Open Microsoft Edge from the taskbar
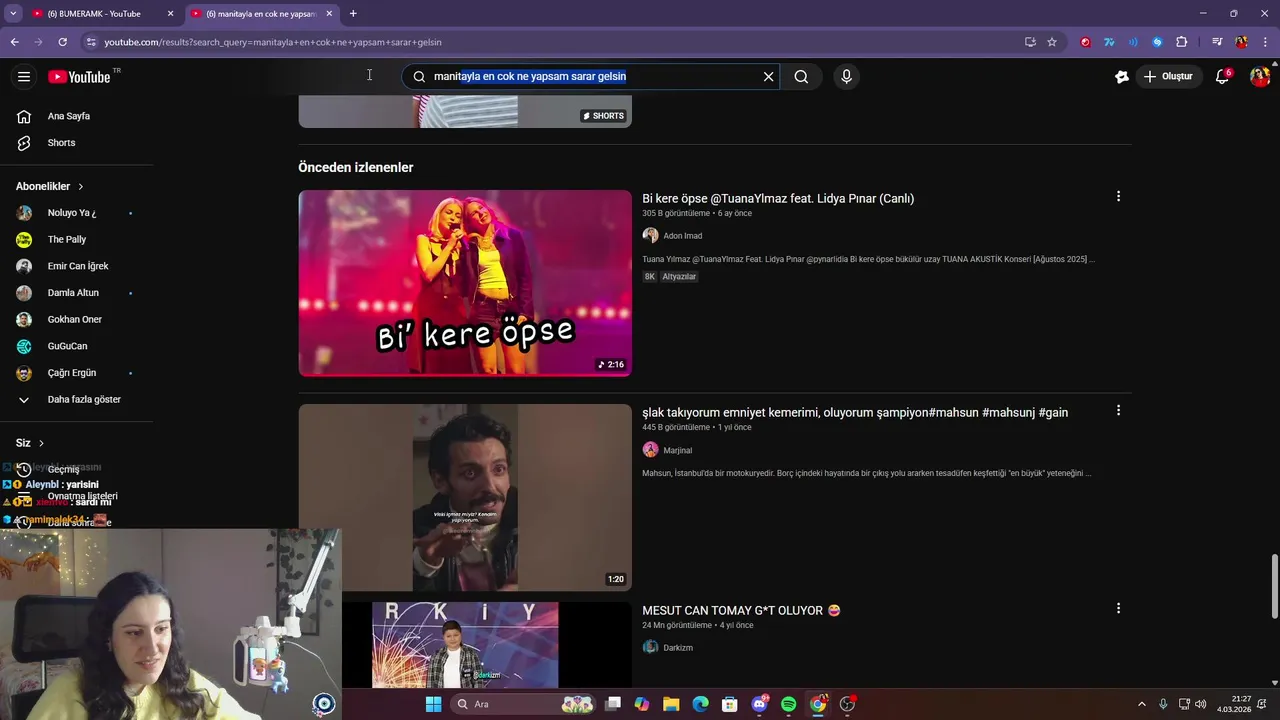Screen dimensions: 1280x720 tap(700, 704)
